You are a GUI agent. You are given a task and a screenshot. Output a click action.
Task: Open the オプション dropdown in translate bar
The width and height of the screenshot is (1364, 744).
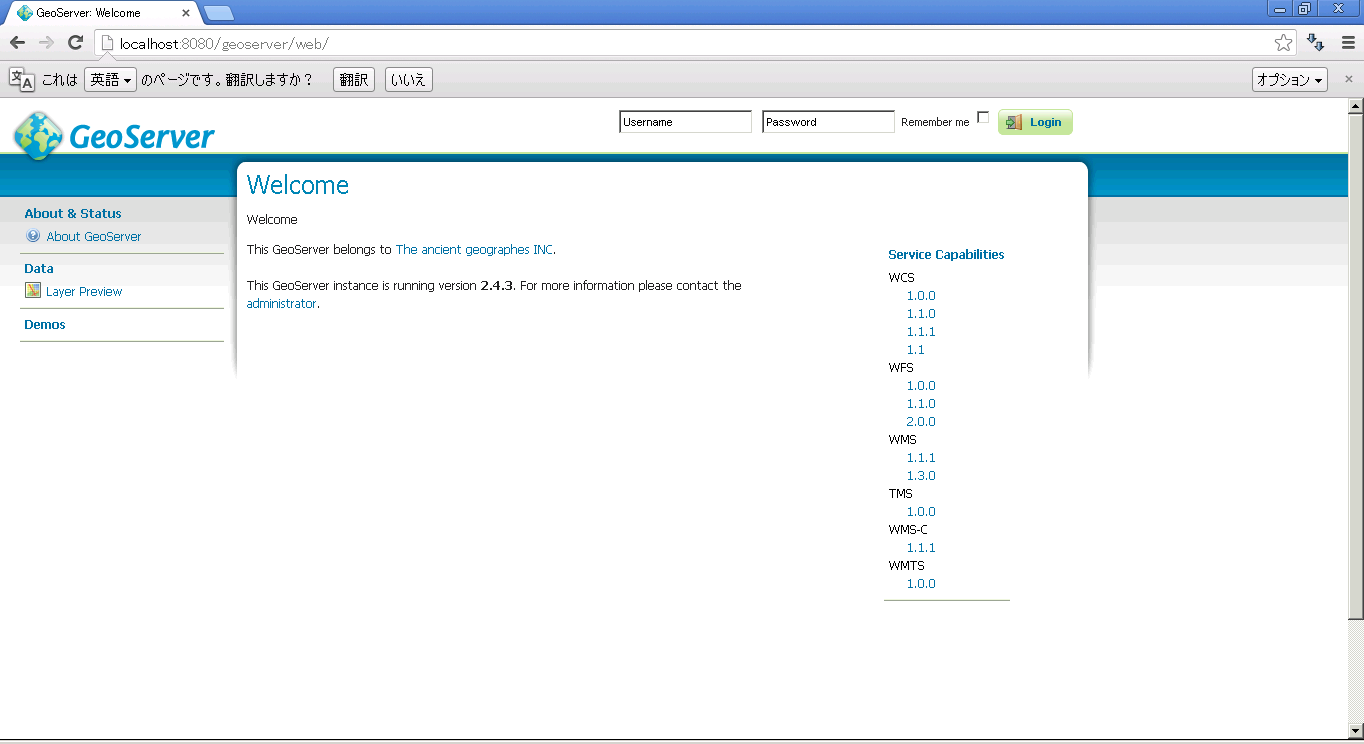click(1289, 80)
